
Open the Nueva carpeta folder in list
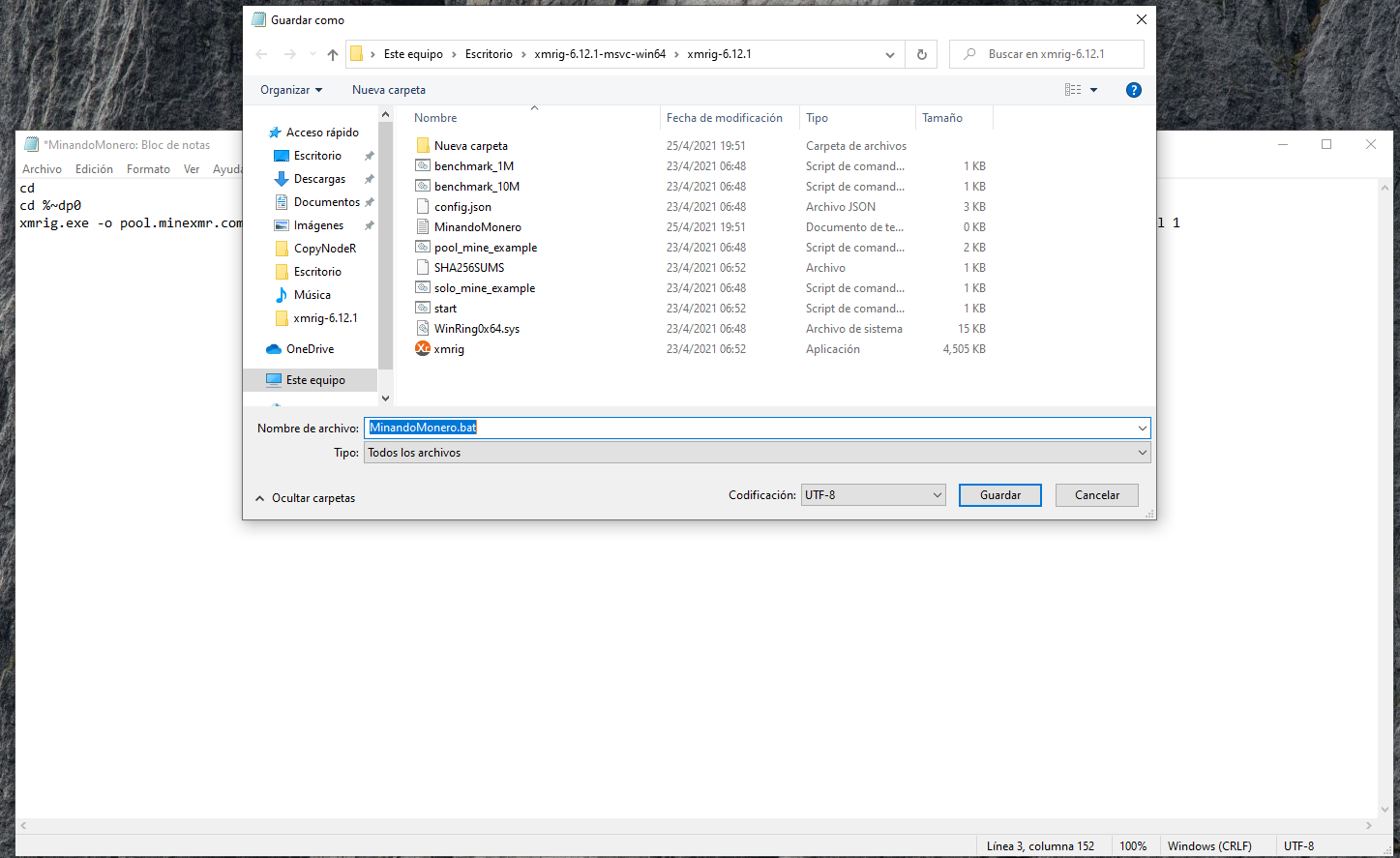coord(470,146)
